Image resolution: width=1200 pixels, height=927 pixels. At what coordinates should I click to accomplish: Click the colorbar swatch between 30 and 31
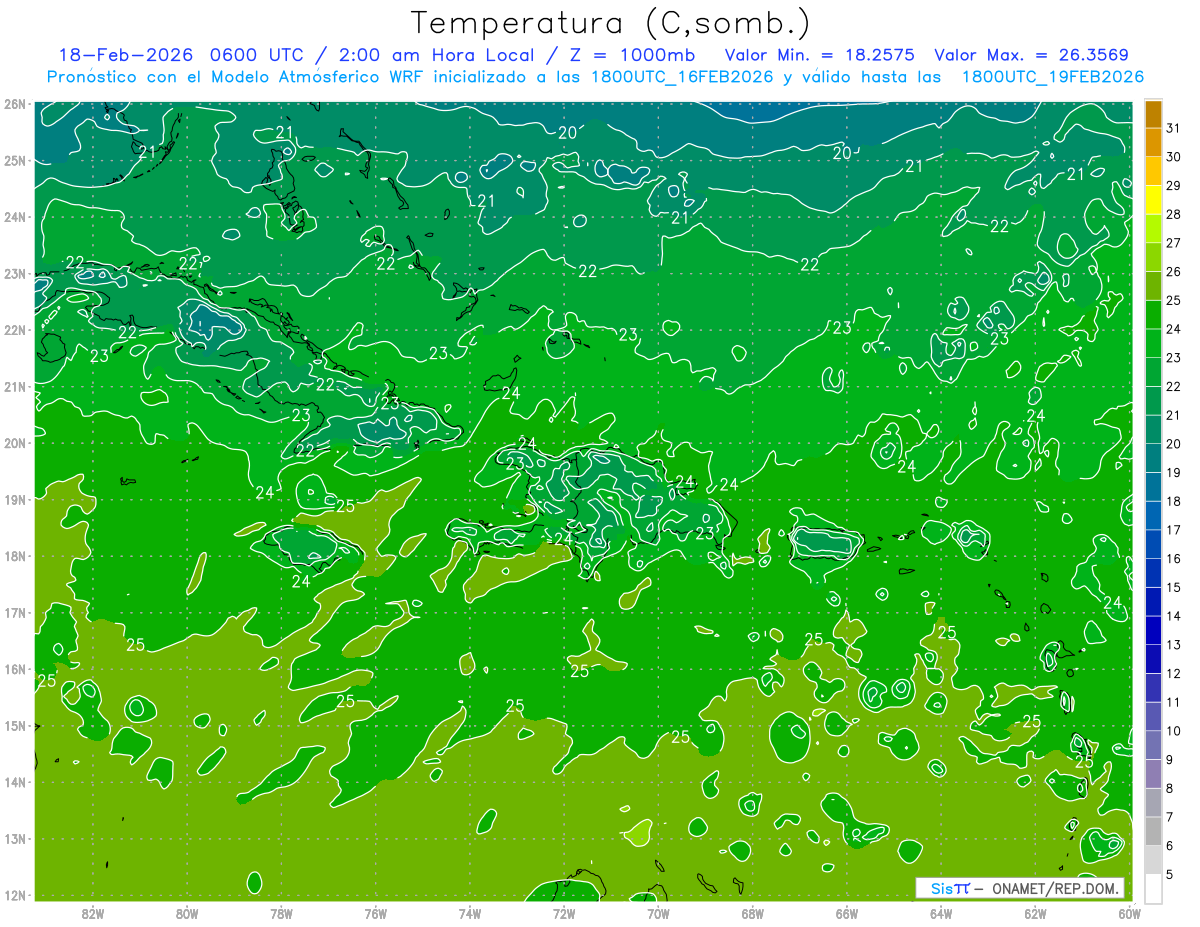pos(1153,142)
